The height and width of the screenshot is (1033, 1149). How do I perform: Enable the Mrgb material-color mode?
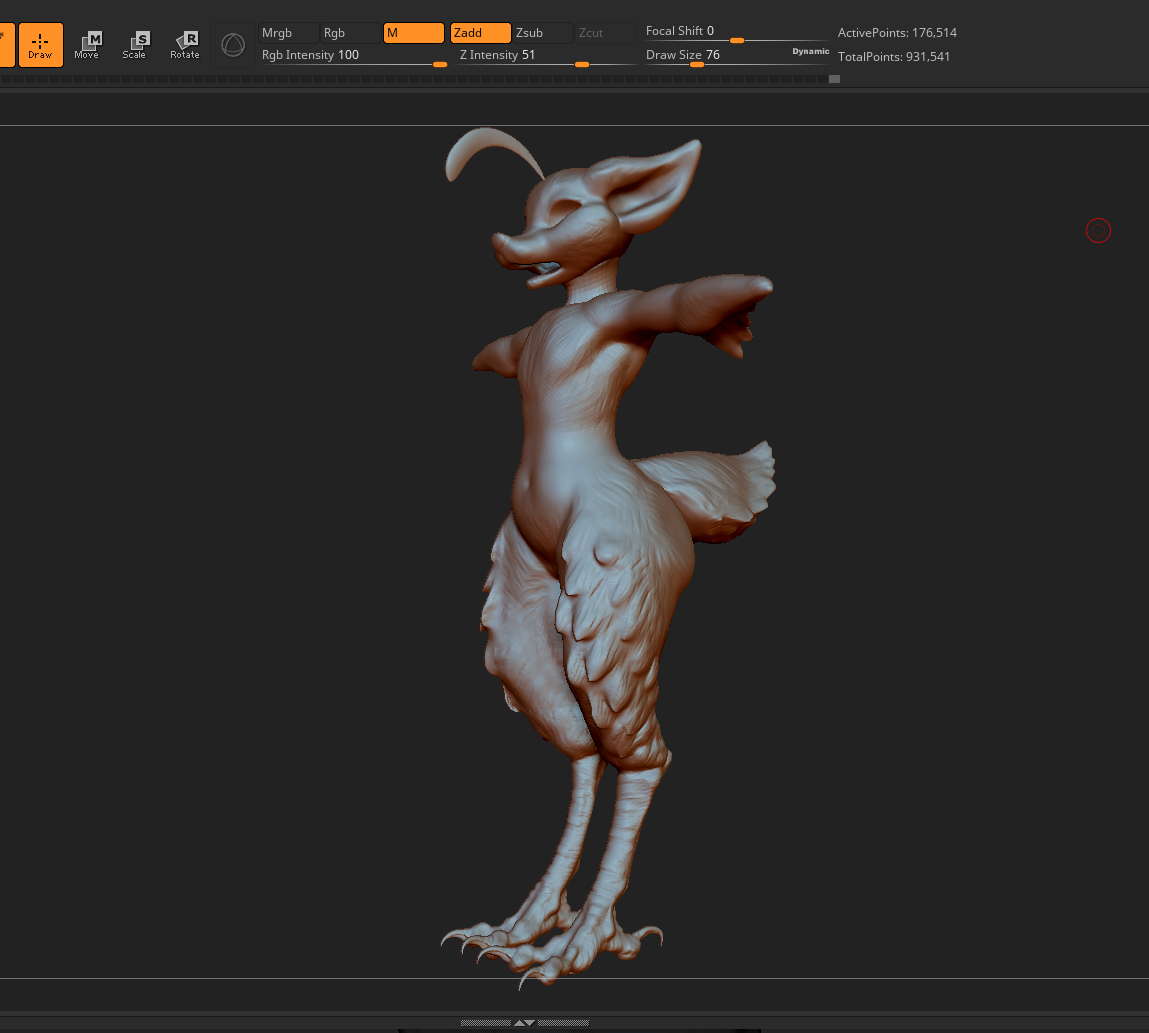click(x=289, y=33)
